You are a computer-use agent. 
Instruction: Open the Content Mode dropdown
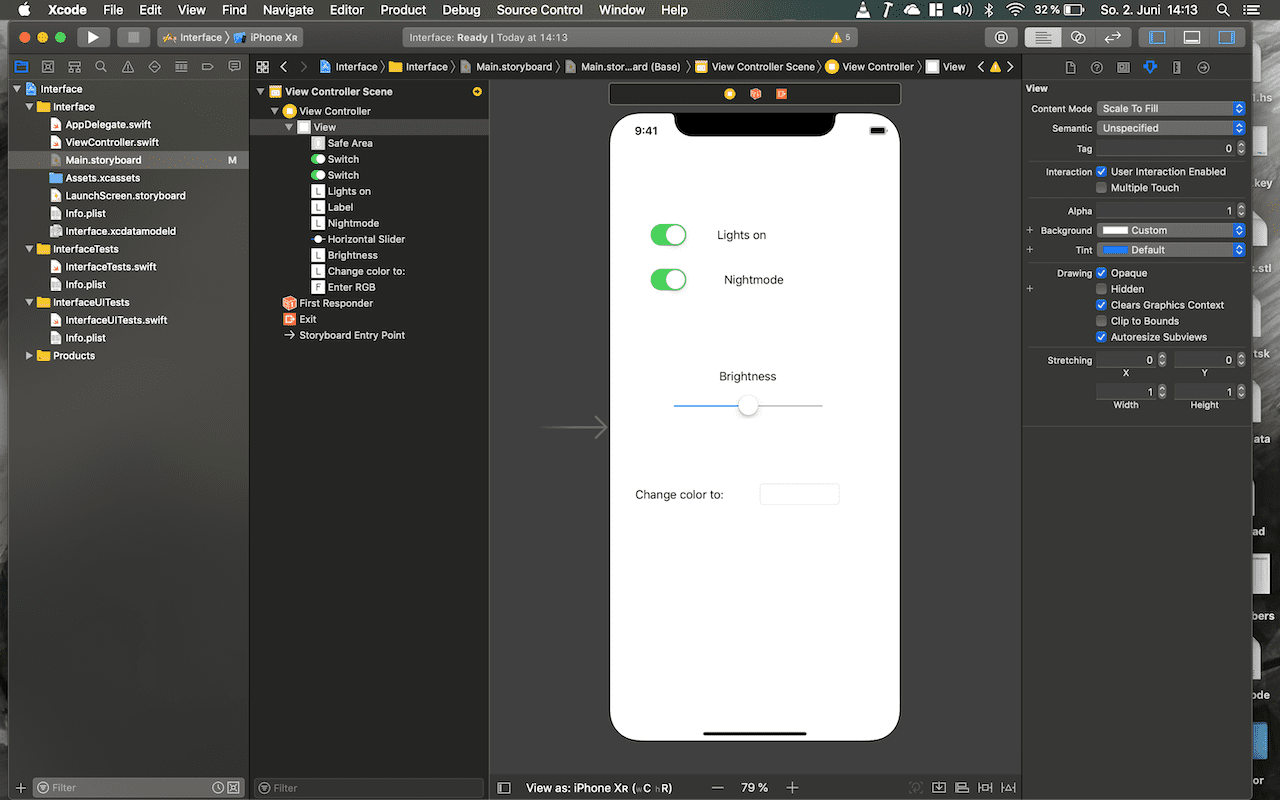[1171, 108]
